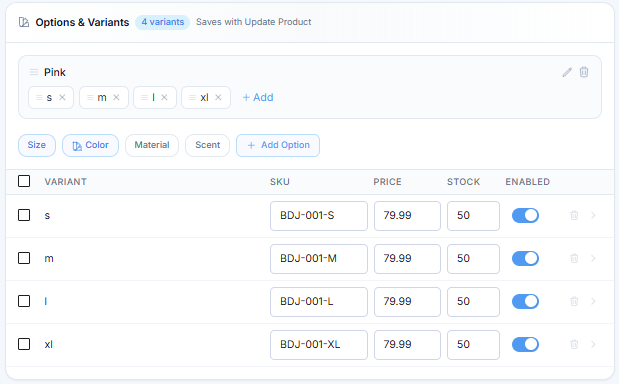The image size is (619, 384).
Task: Disable the m variant toggle
Action: (x=525, y=258)
